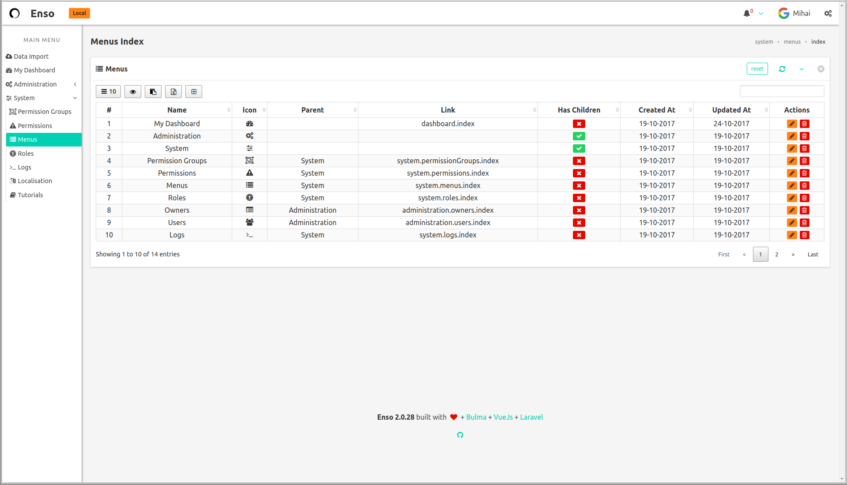Viewport: 847px width, 485px height.
Task: Open the notifications bell
Action: tap(747, 13)
